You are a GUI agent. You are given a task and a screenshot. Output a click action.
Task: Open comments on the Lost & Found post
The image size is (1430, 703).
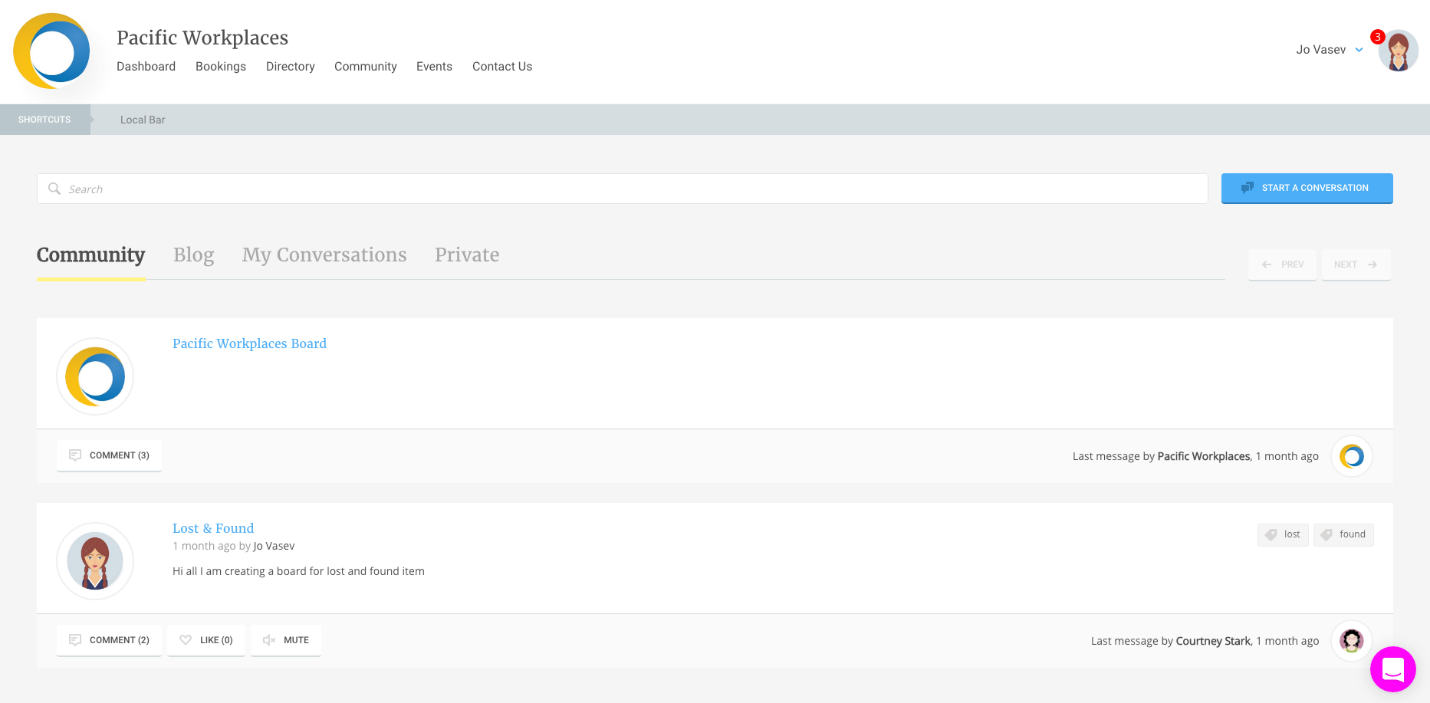(109, 640)
